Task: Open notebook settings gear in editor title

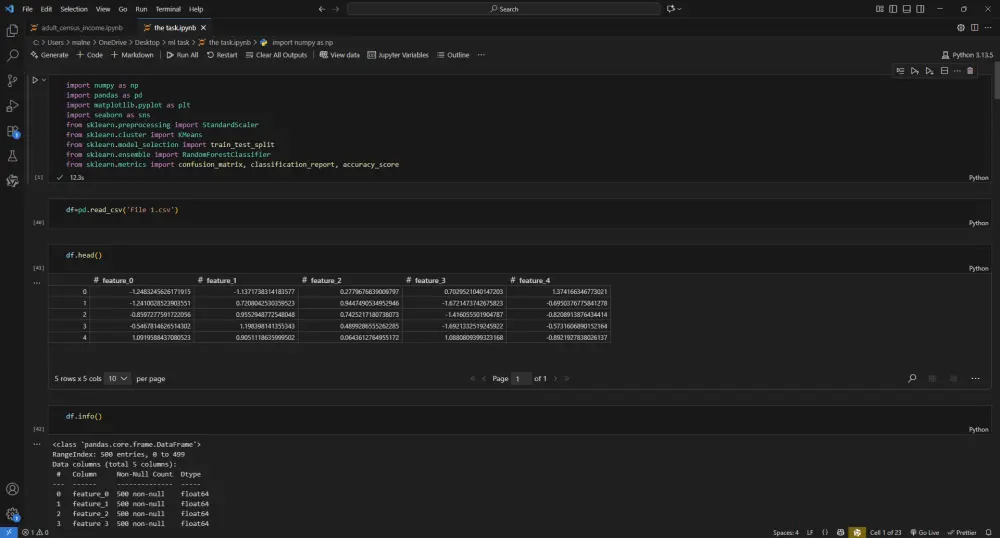Action: coord(960,27)
